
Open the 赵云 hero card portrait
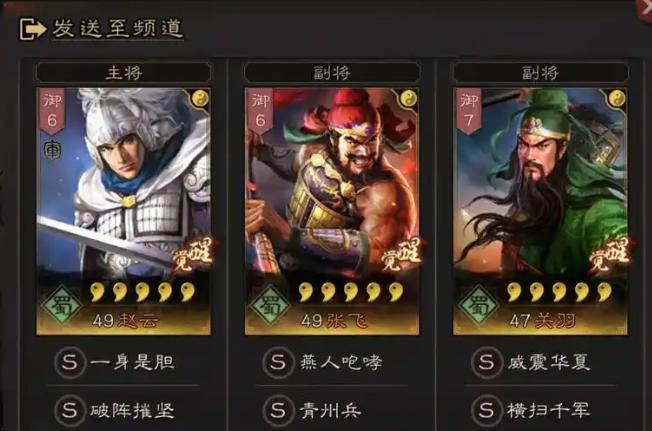[x=123, y=211]
